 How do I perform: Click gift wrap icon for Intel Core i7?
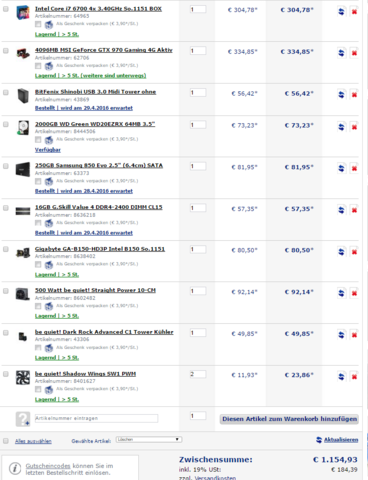49,24
